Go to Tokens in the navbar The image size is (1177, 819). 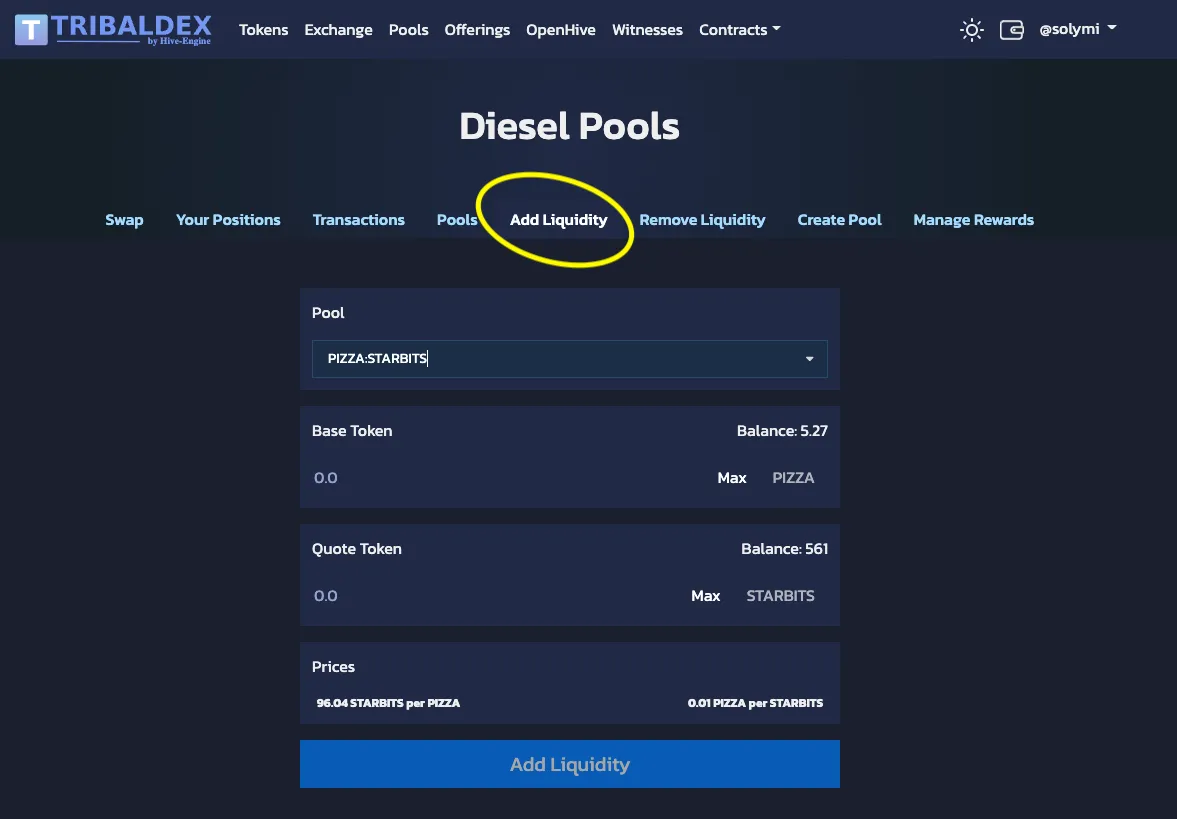tap(263, 30)
